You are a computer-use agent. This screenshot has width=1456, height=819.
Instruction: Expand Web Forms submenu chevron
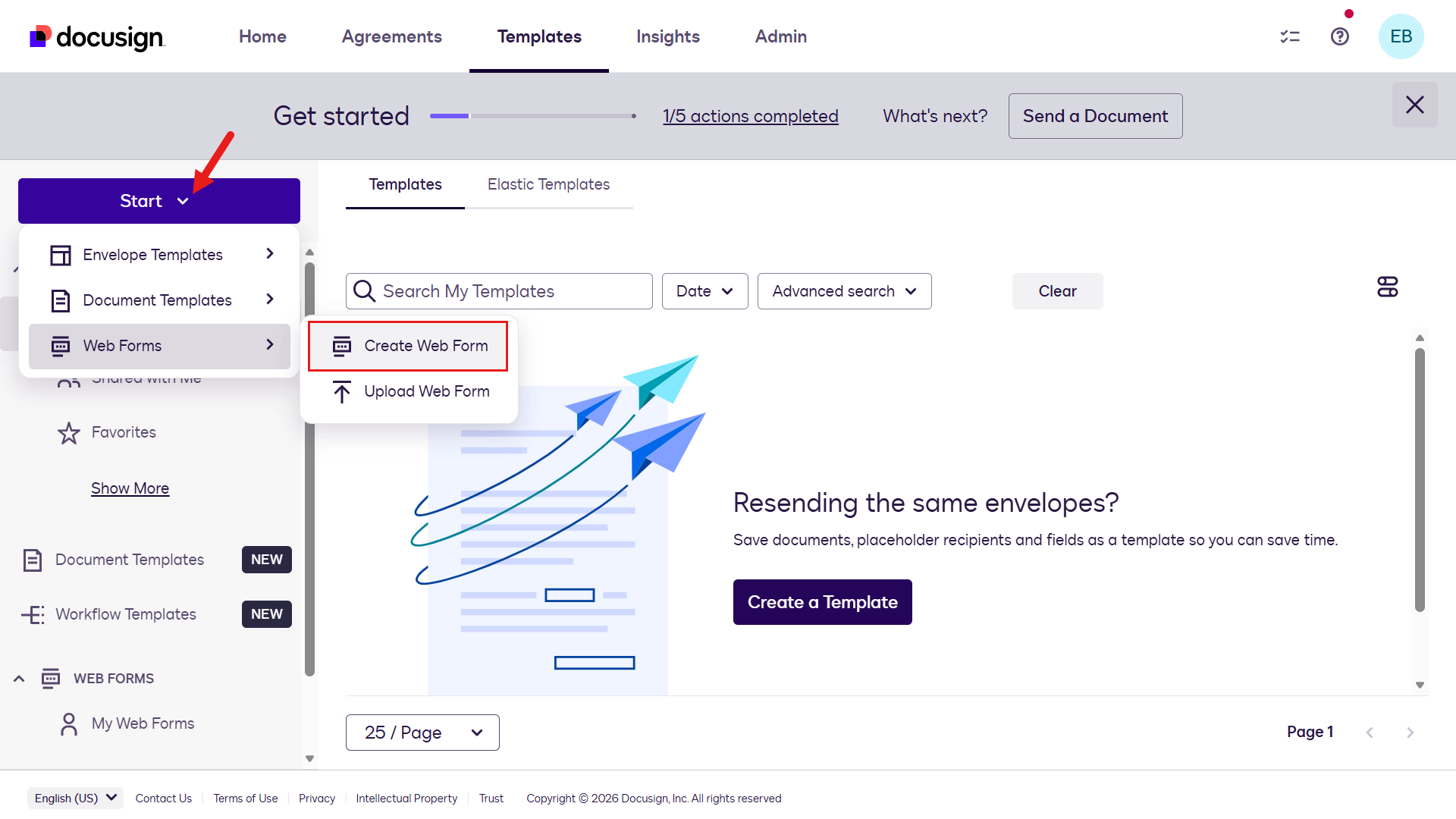270,344
